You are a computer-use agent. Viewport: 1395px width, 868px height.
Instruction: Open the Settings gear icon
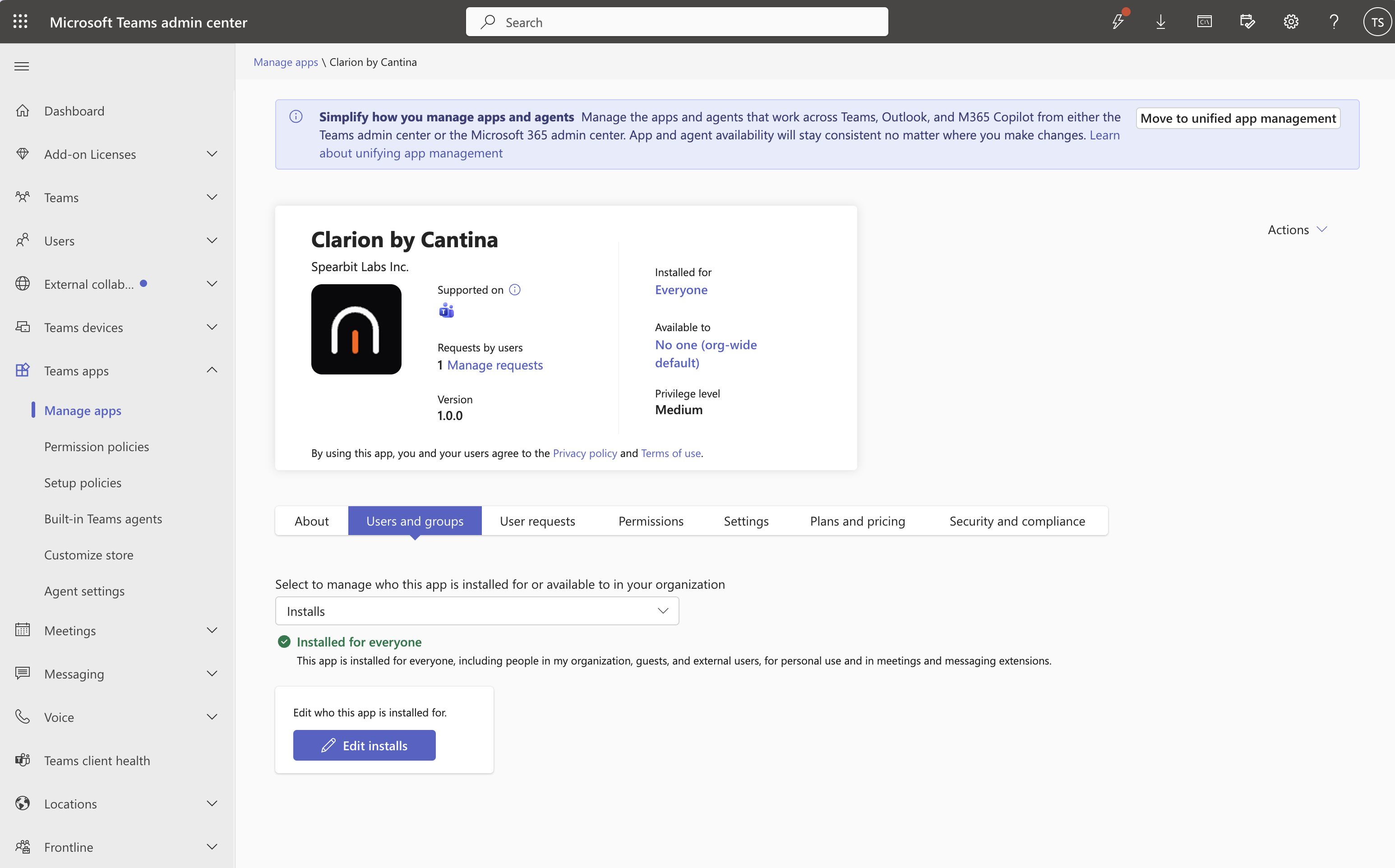click(x=1291, y=22)
